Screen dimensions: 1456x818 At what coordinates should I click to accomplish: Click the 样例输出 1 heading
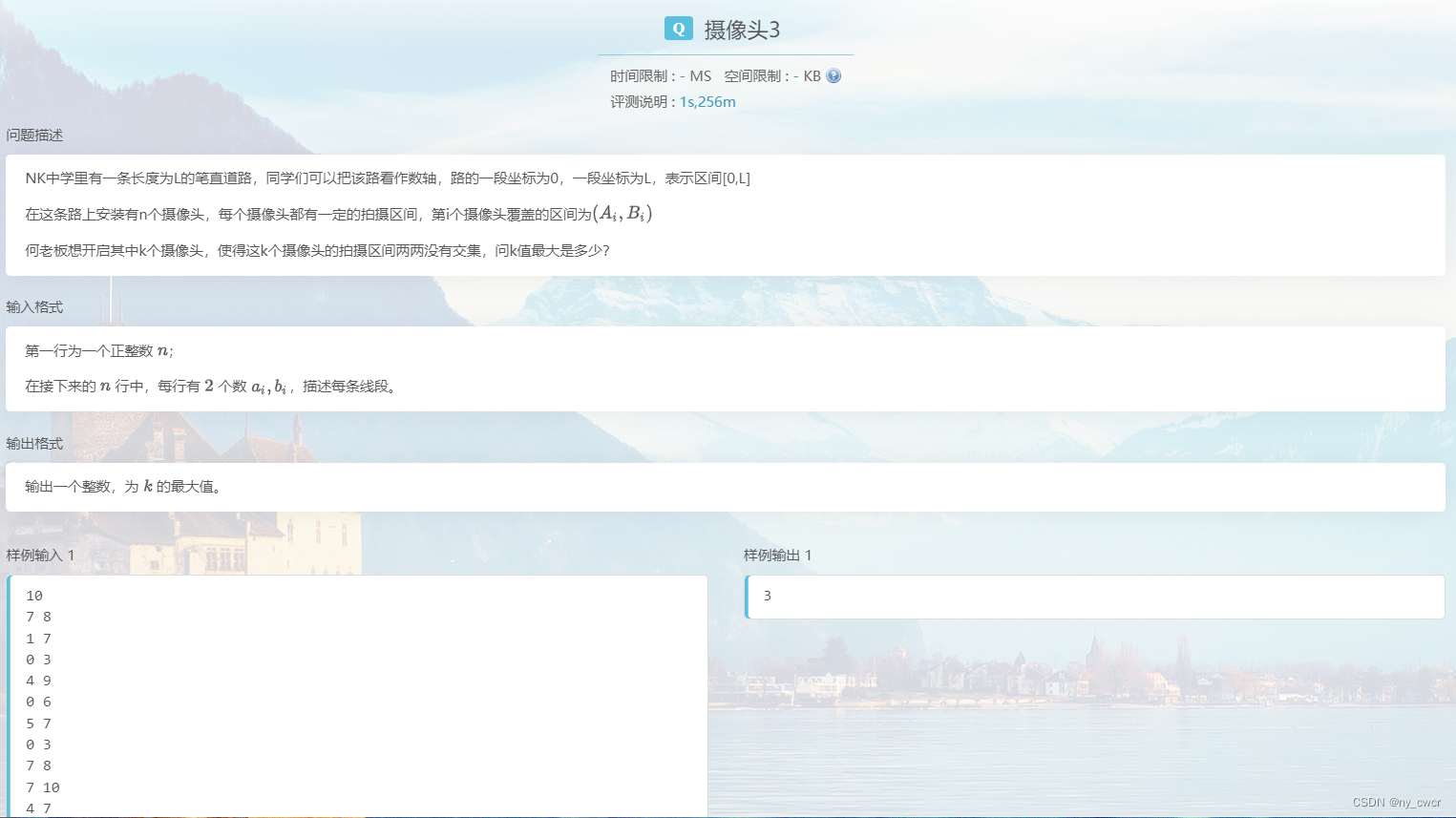(x=778, y=556)
